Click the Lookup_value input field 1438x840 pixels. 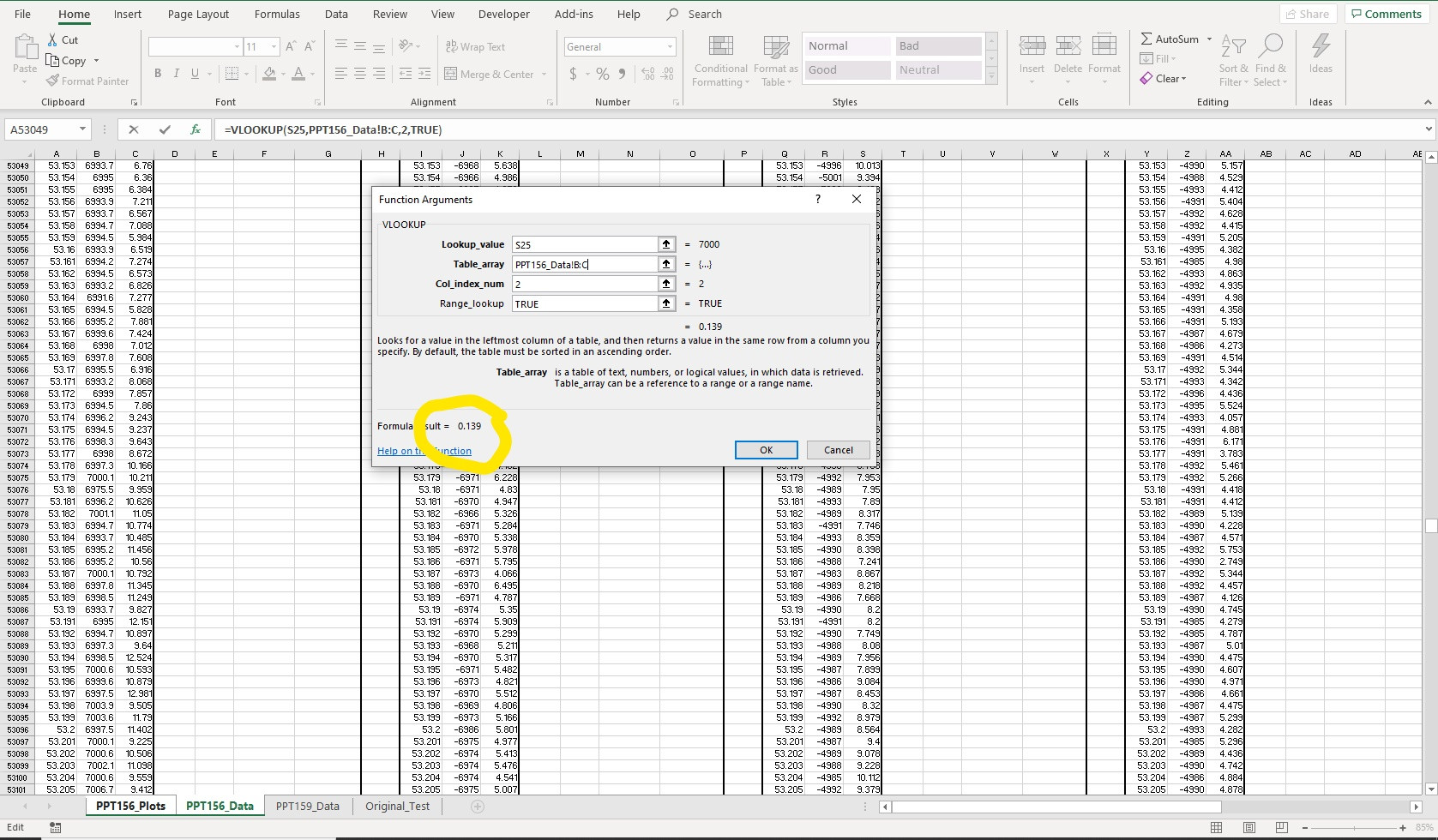tap(585, 244)
